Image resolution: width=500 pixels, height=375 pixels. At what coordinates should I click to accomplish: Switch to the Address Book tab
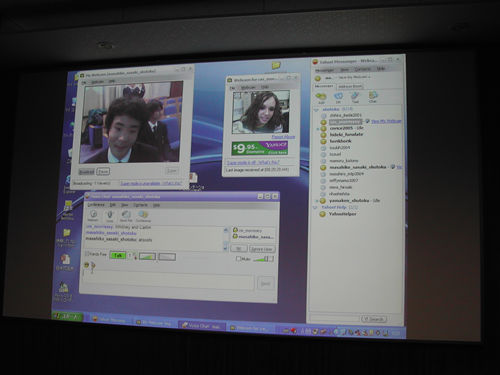click(x=350, y=86)
